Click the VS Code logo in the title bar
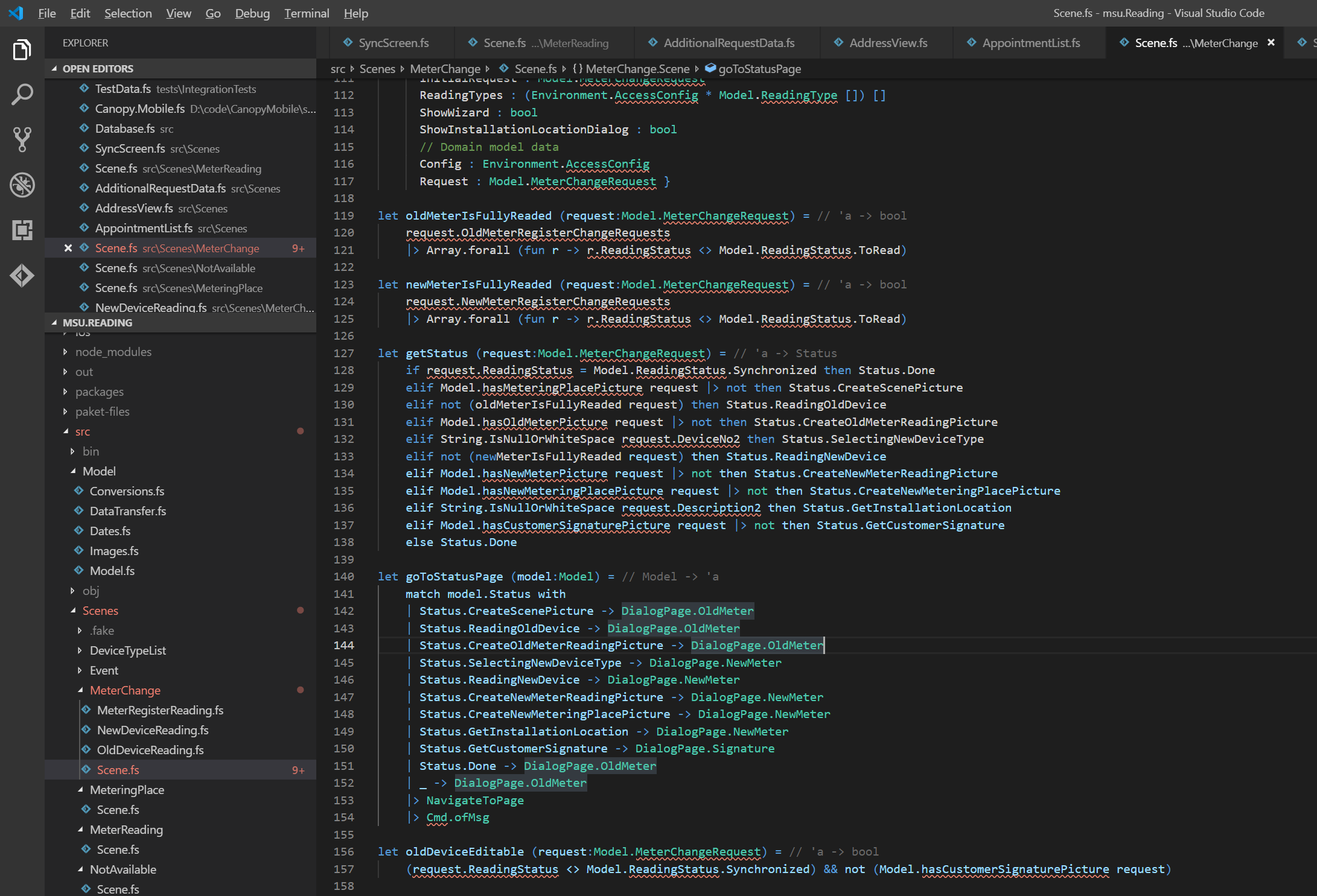 pyautogui.click(x=15, y=13)
